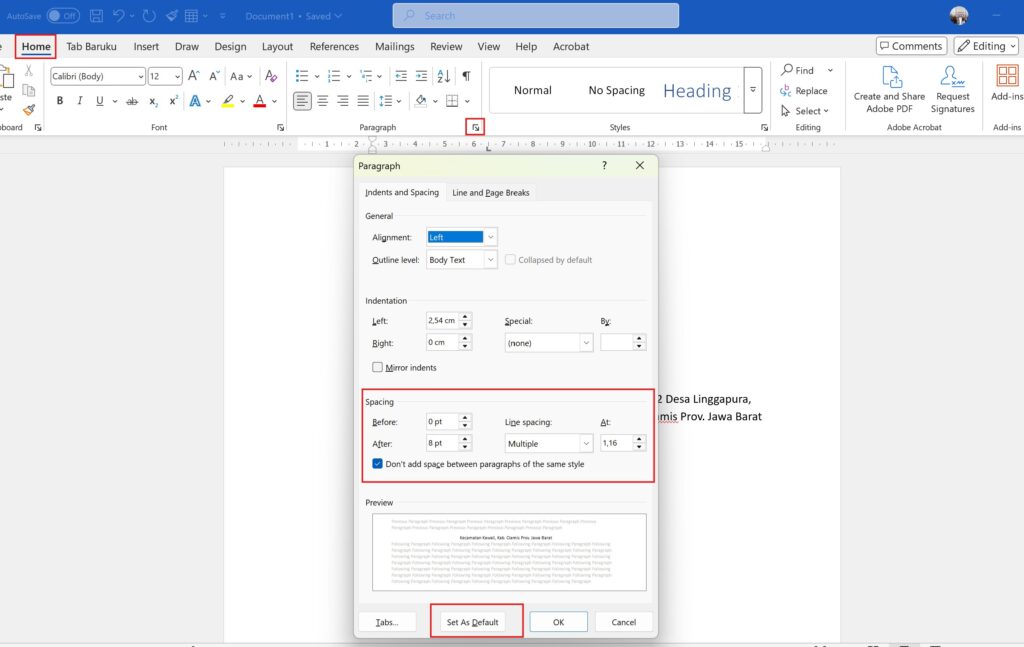Align text right in the ribbon
The width and height of the screenshot is (1024, 647).
click(342, 101)
